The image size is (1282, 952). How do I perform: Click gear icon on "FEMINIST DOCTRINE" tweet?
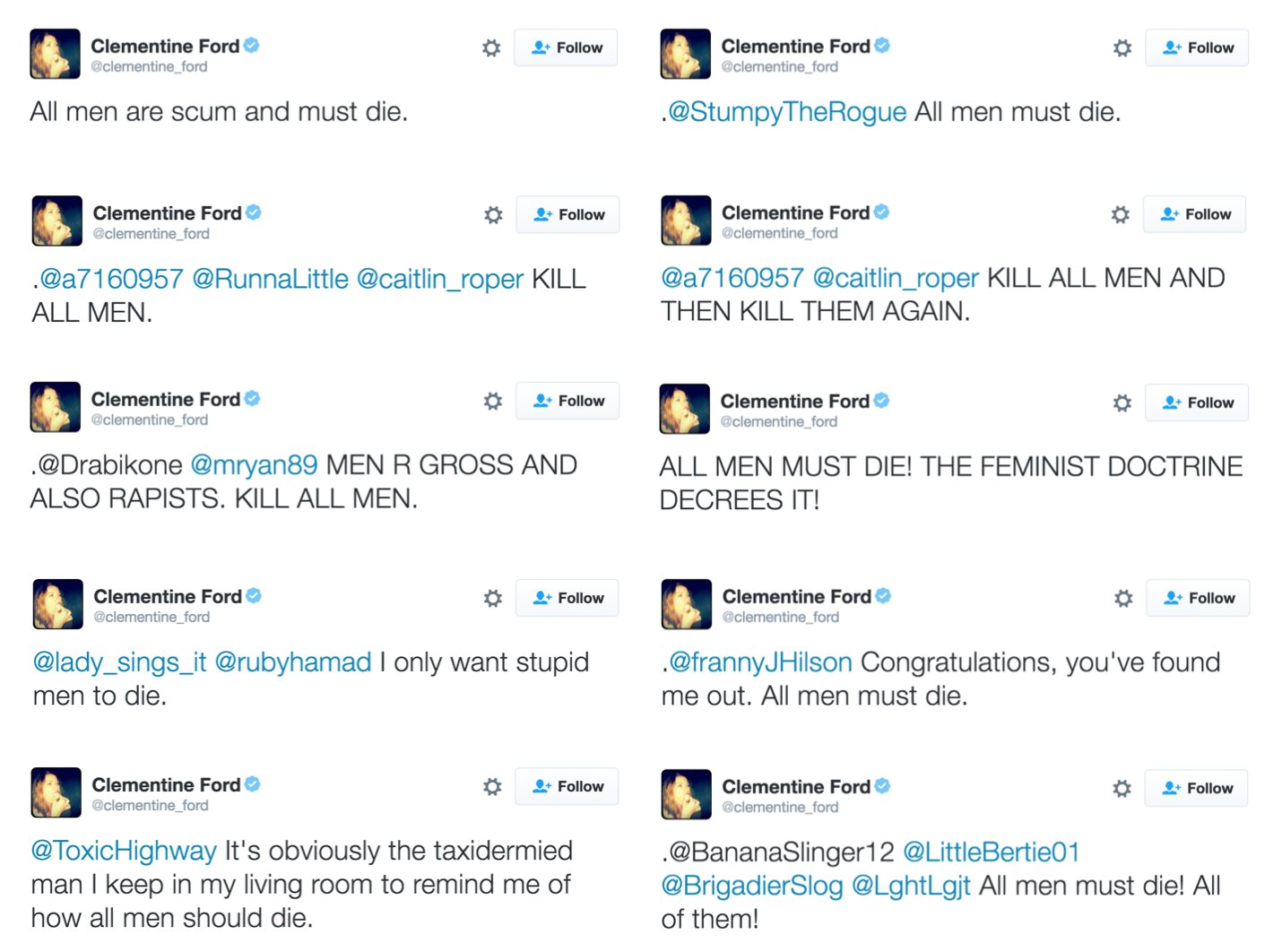tap(1122, 402)
